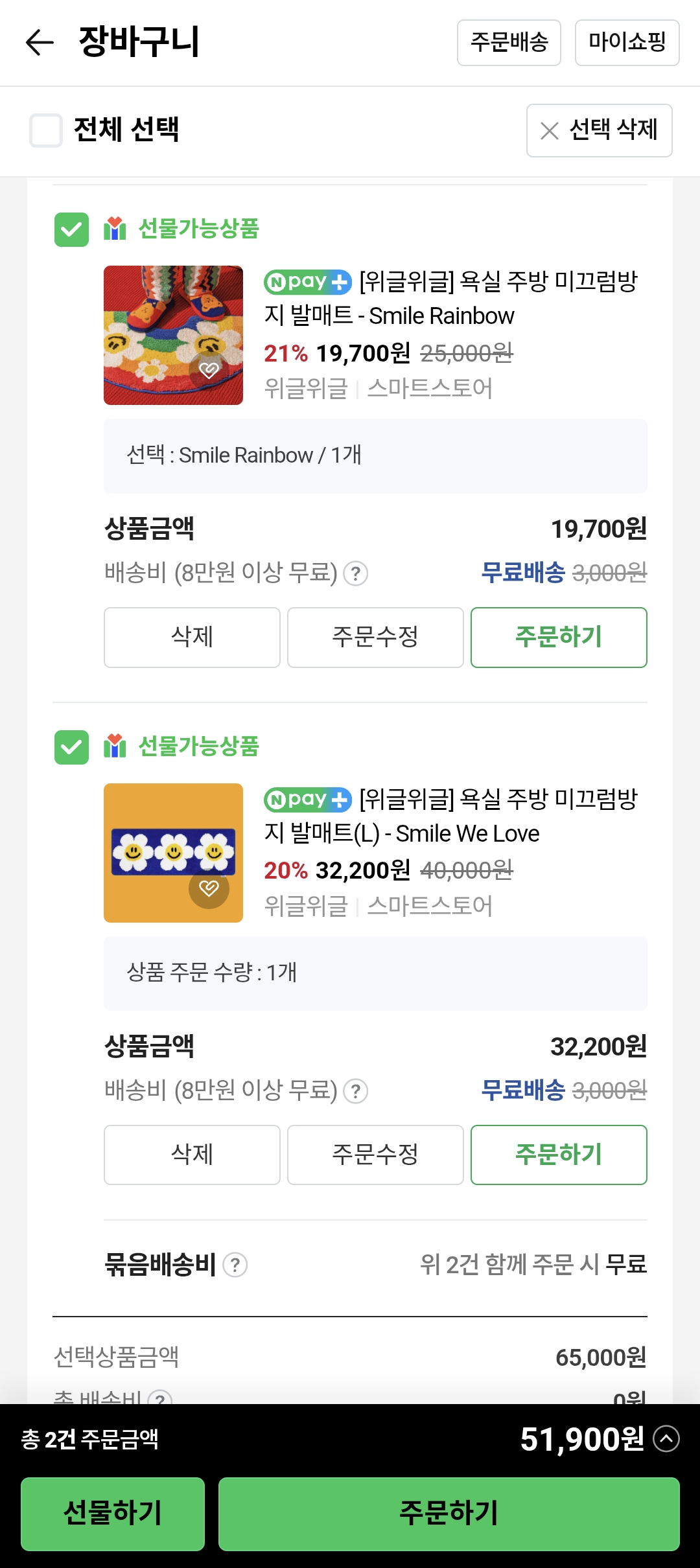Screen dimensions: 700x1568
Task: Expand the total order amount chevron
Action: [666, 1439]
